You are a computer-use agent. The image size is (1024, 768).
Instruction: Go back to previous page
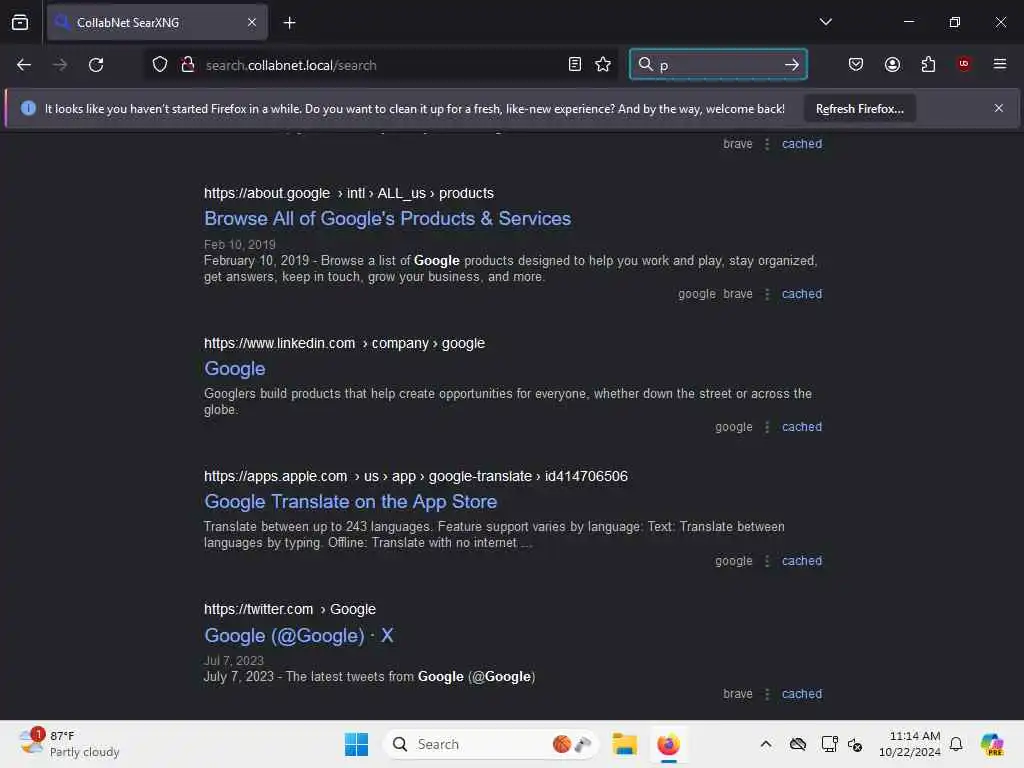click(24, 65)
